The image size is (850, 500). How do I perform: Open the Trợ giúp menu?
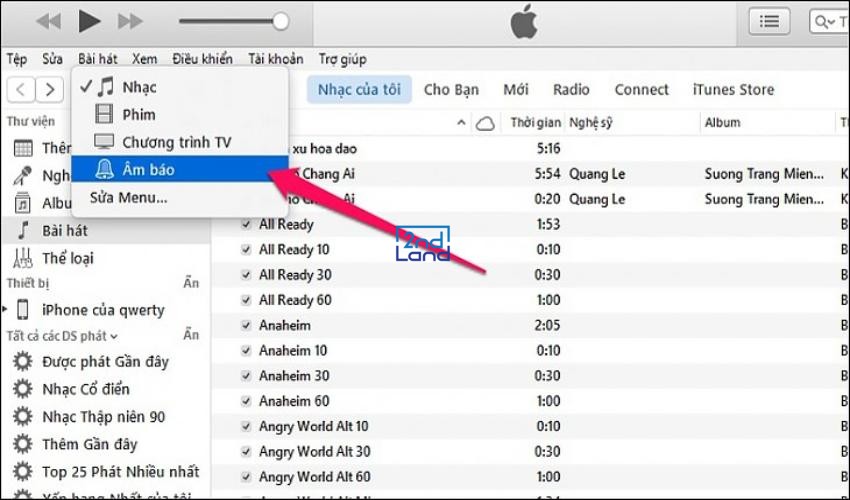pyautogui.click(x=342, y=59)
